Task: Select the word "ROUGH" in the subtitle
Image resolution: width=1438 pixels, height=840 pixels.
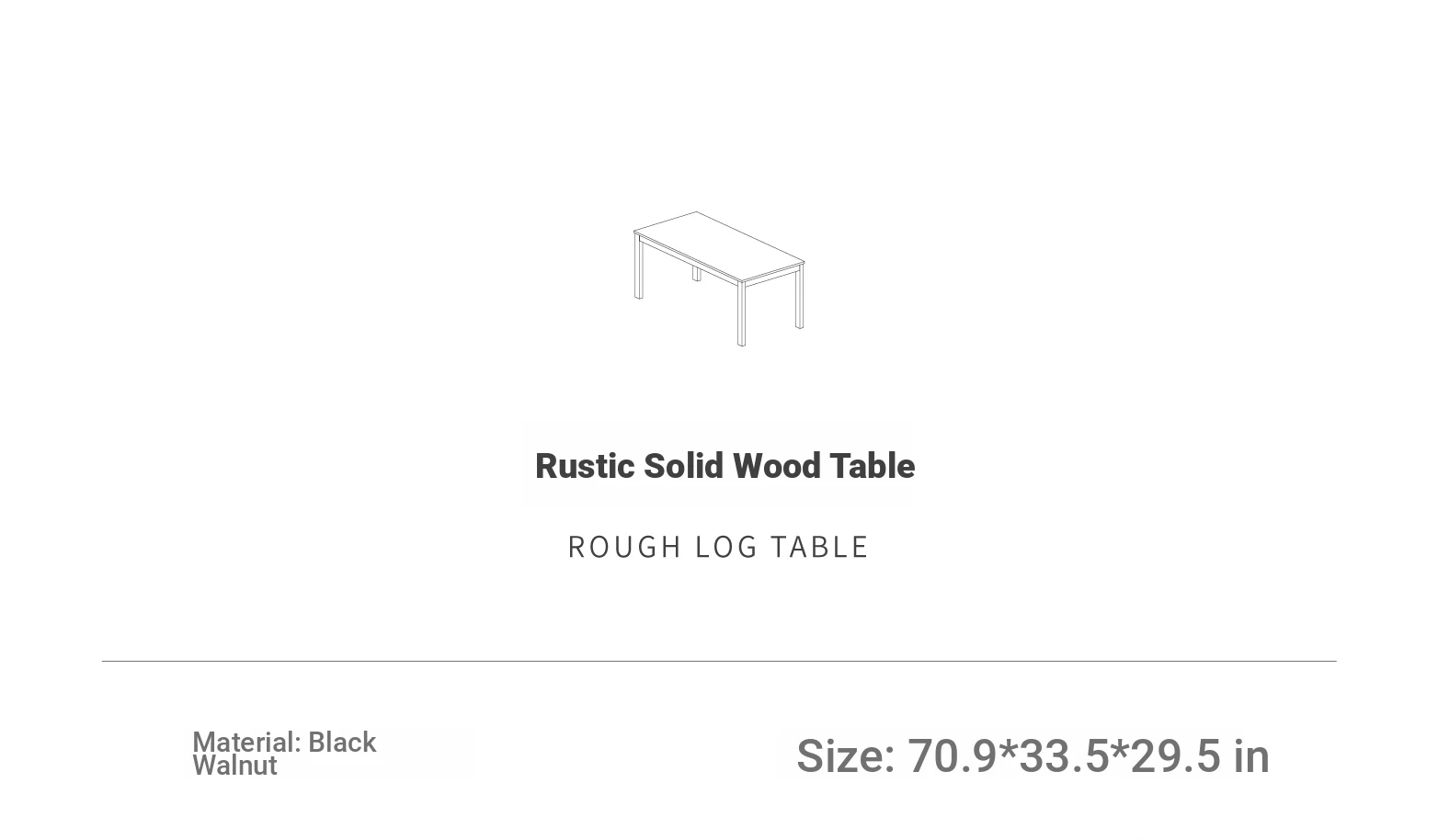Action: 625,547
